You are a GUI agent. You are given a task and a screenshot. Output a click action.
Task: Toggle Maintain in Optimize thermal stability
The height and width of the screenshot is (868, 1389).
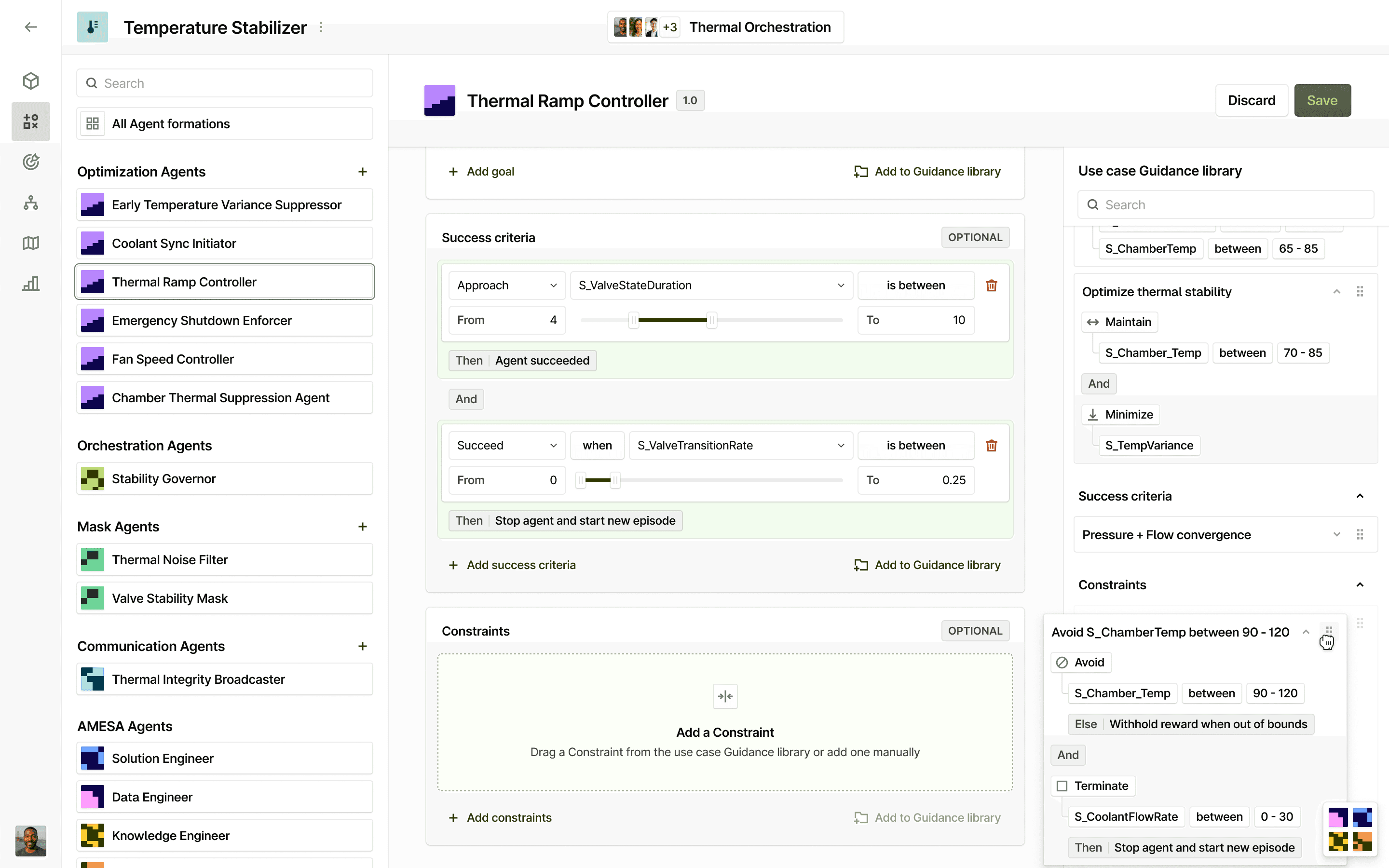click(1119, 322)
